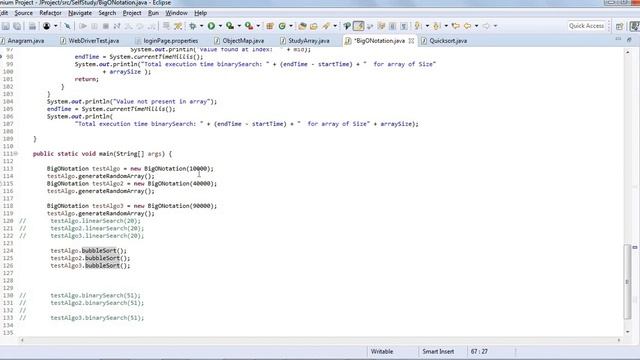Screen dimensions: 640x360
Task: Open the Help menu
Action: pyautogui.click(x=200, y=13)
